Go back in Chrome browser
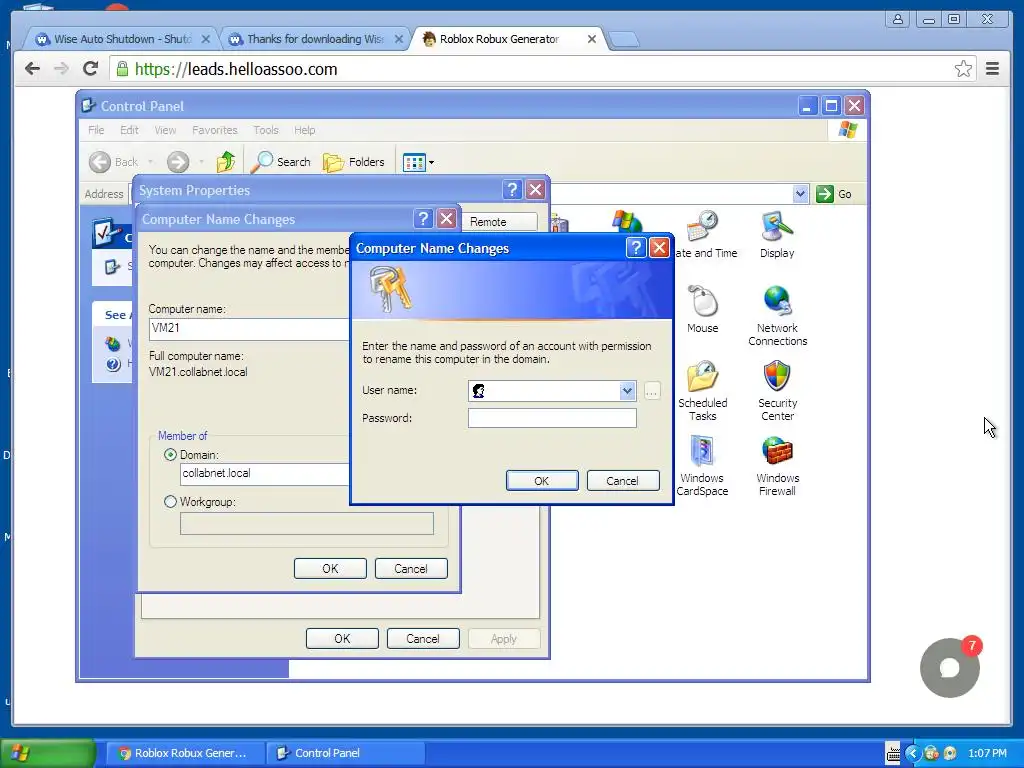 click(32, 69)
